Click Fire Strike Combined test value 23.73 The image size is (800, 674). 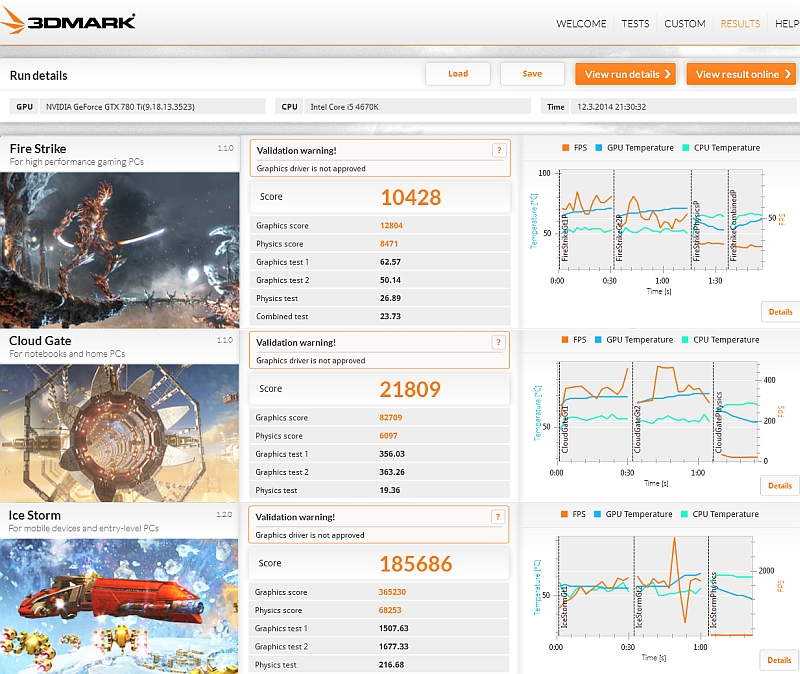pyautogui.click(x=390, y=316)
